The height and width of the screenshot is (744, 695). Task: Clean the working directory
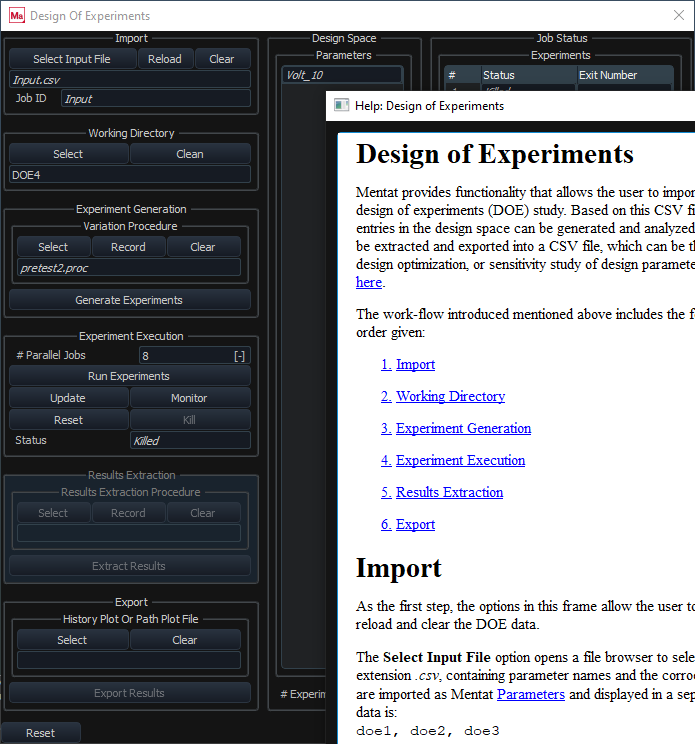point(190,154)
